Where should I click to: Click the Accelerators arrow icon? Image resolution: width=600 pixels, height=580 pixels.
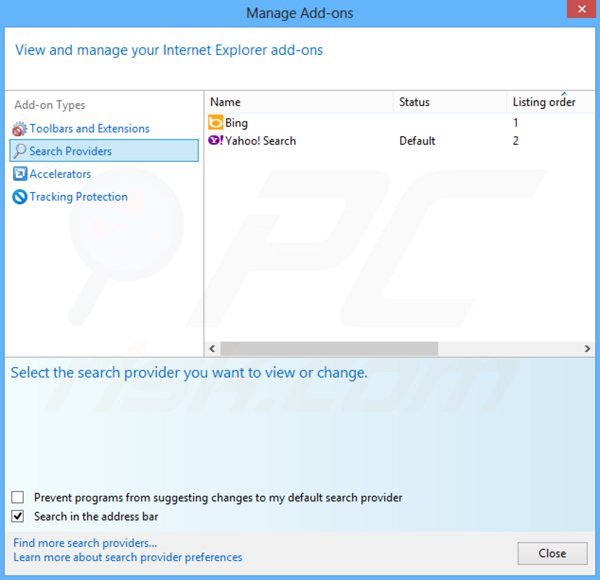click(x=20, y=174)
